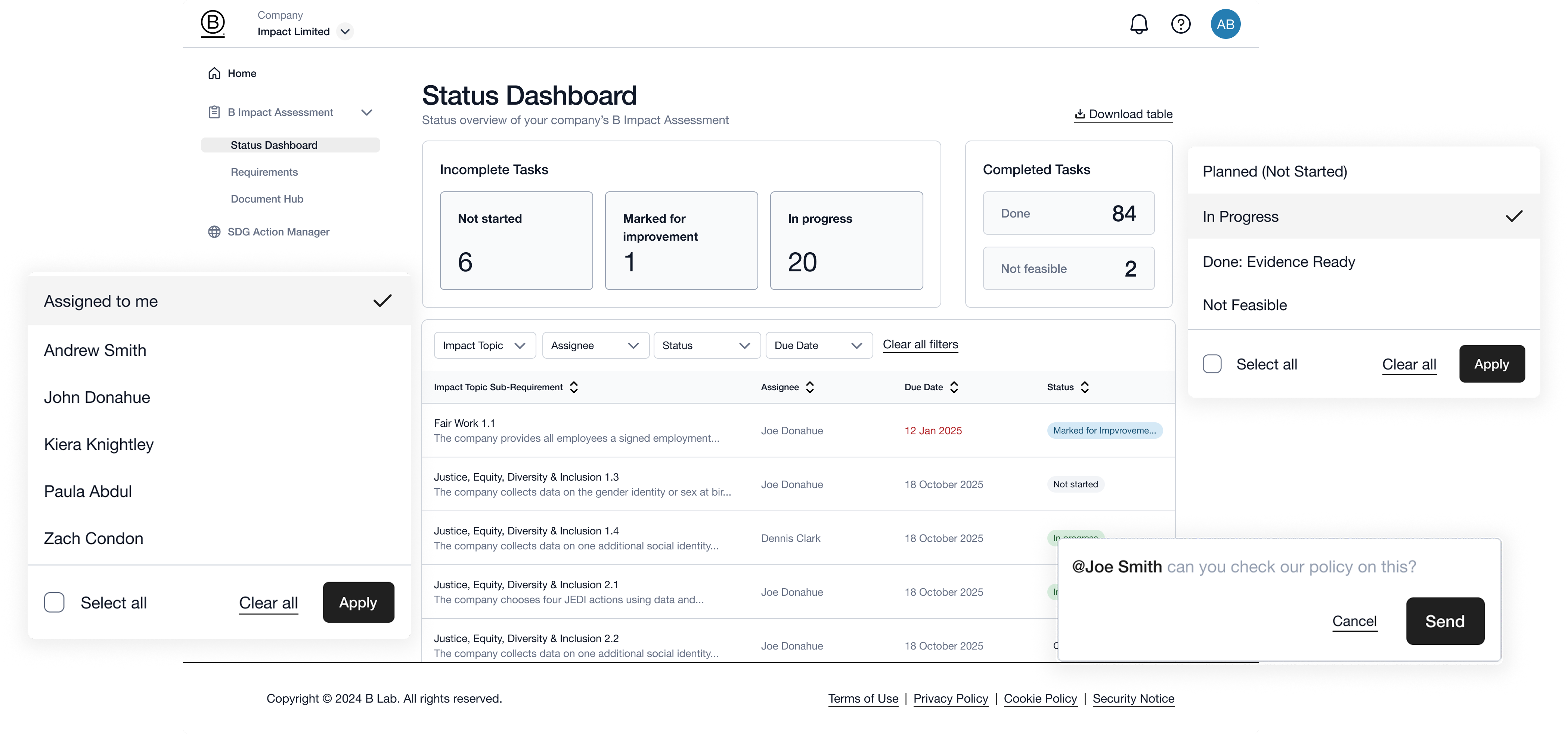
Task: Open Privacy Policy footer link
Action: (x=950, y=698)
